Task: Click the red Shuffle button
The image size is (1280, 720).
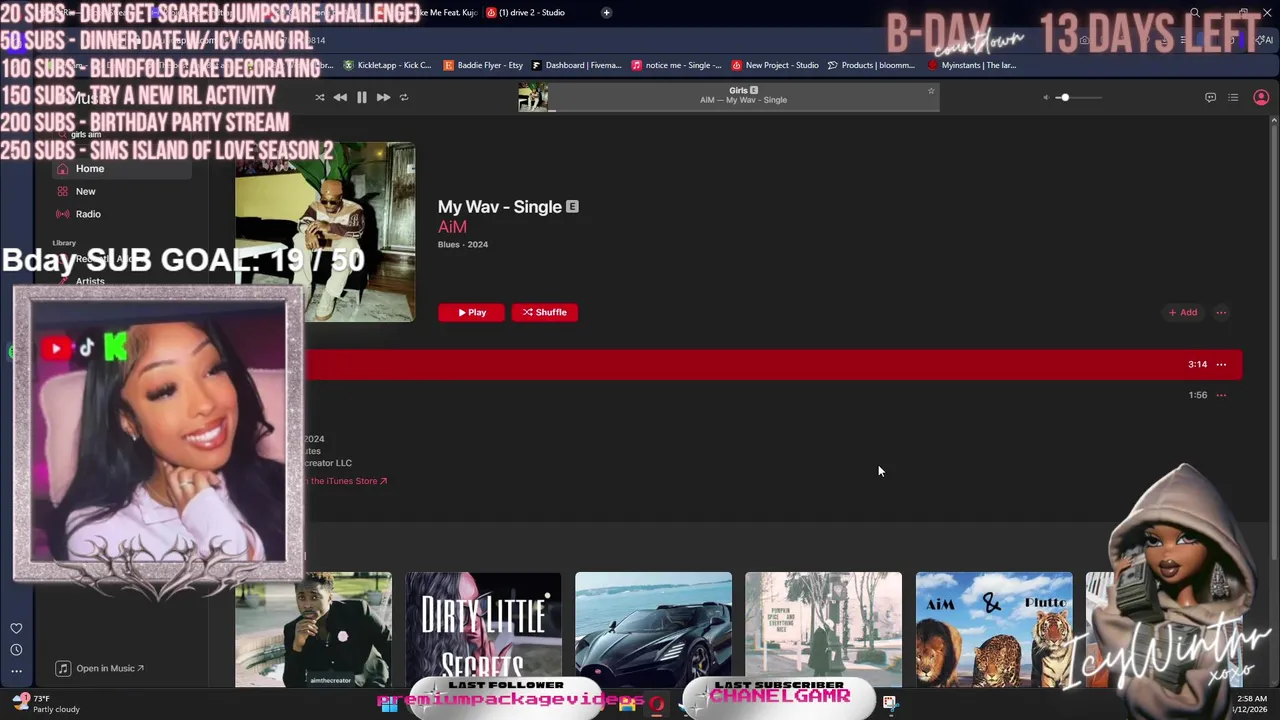Action: tap(544, 312)
